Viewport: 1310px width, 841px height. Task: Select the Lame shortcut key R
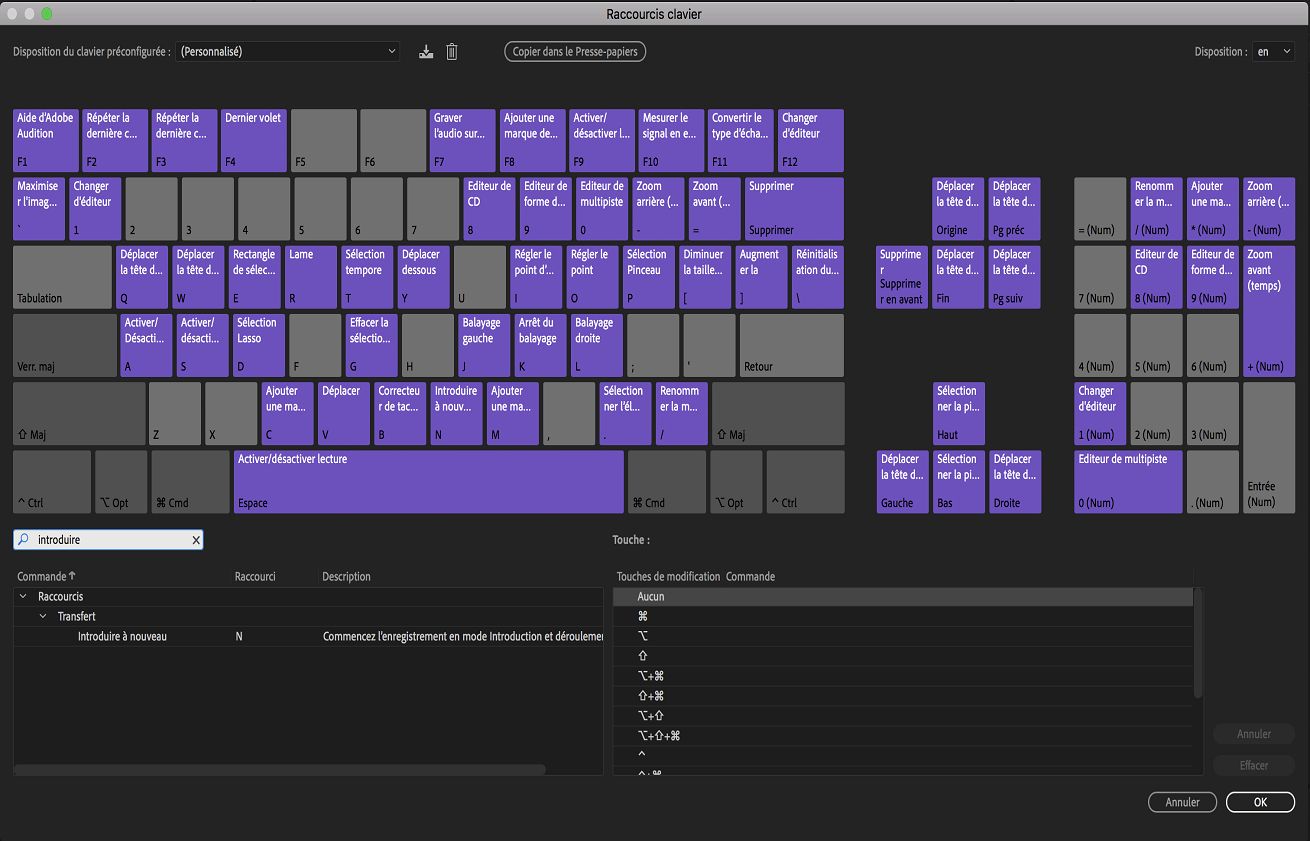pyautogui.click(x=311, y=277)
